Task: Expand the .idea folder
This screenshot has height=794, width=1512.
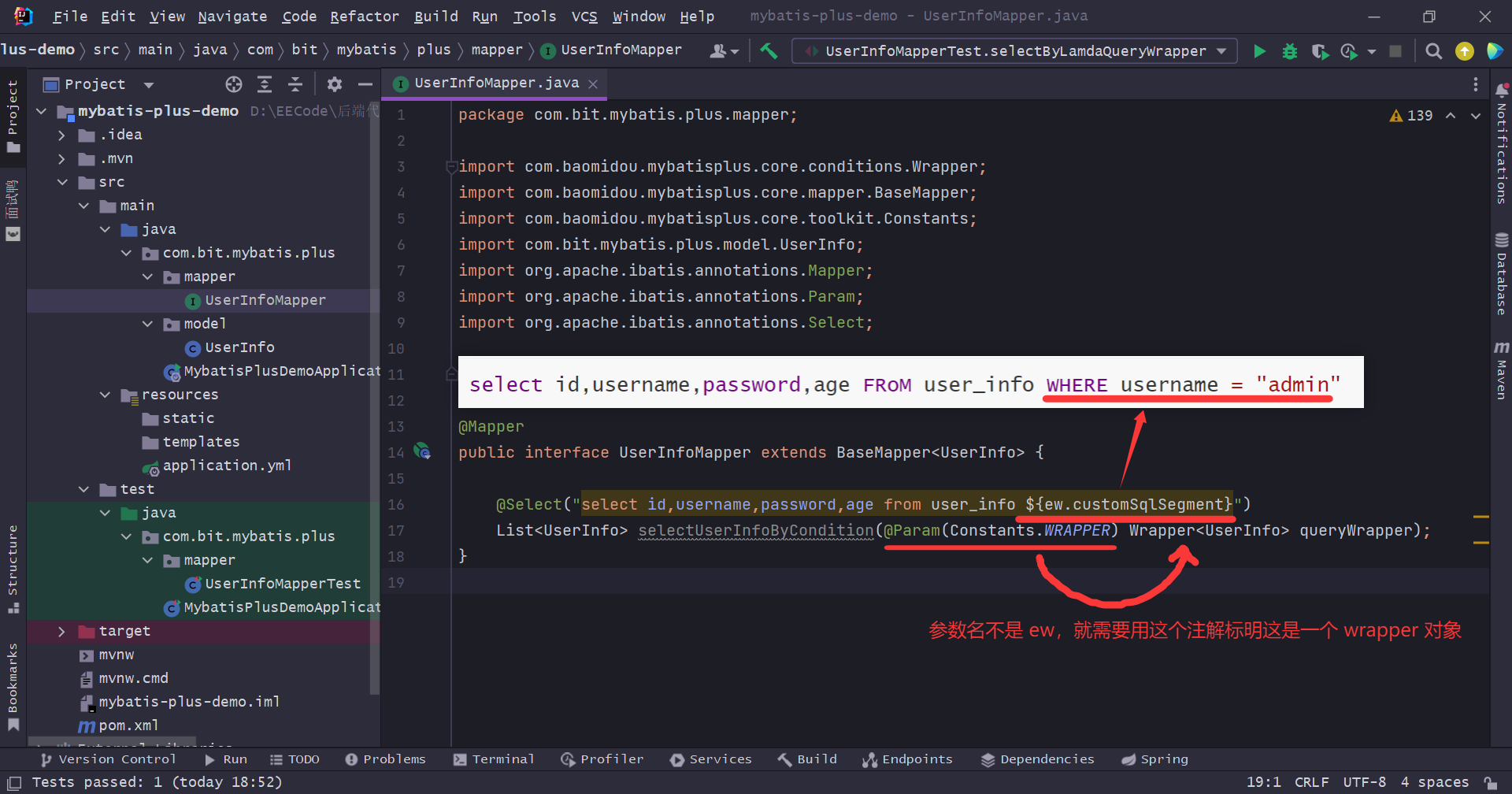Action: (x=62, y=135)
